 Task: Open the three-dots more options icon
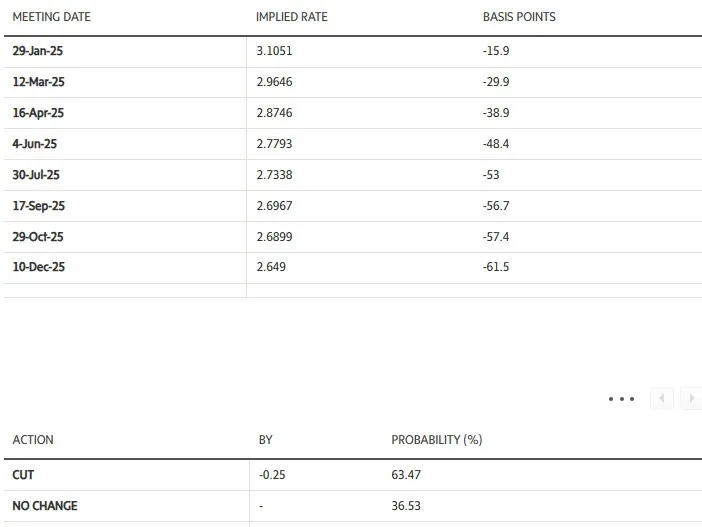[621, 398]
